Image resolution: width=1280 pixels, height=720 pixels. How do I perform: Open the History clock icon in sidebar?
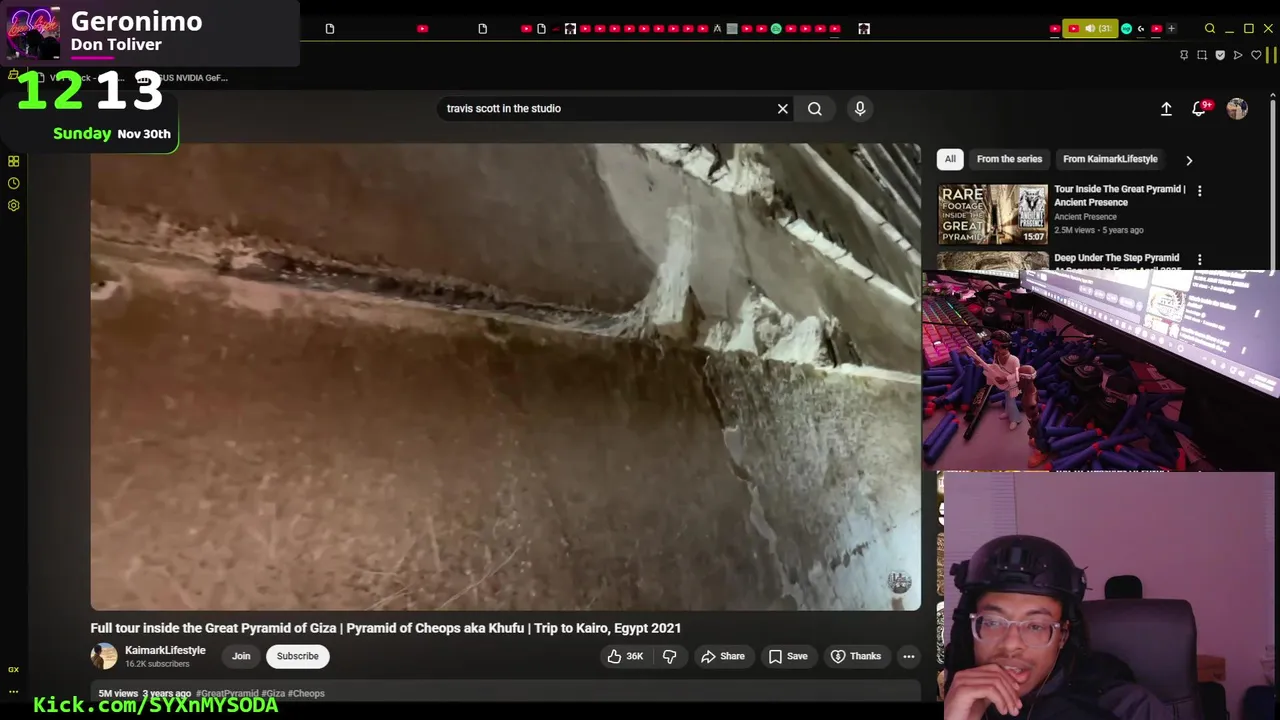(x=14, y=183)
